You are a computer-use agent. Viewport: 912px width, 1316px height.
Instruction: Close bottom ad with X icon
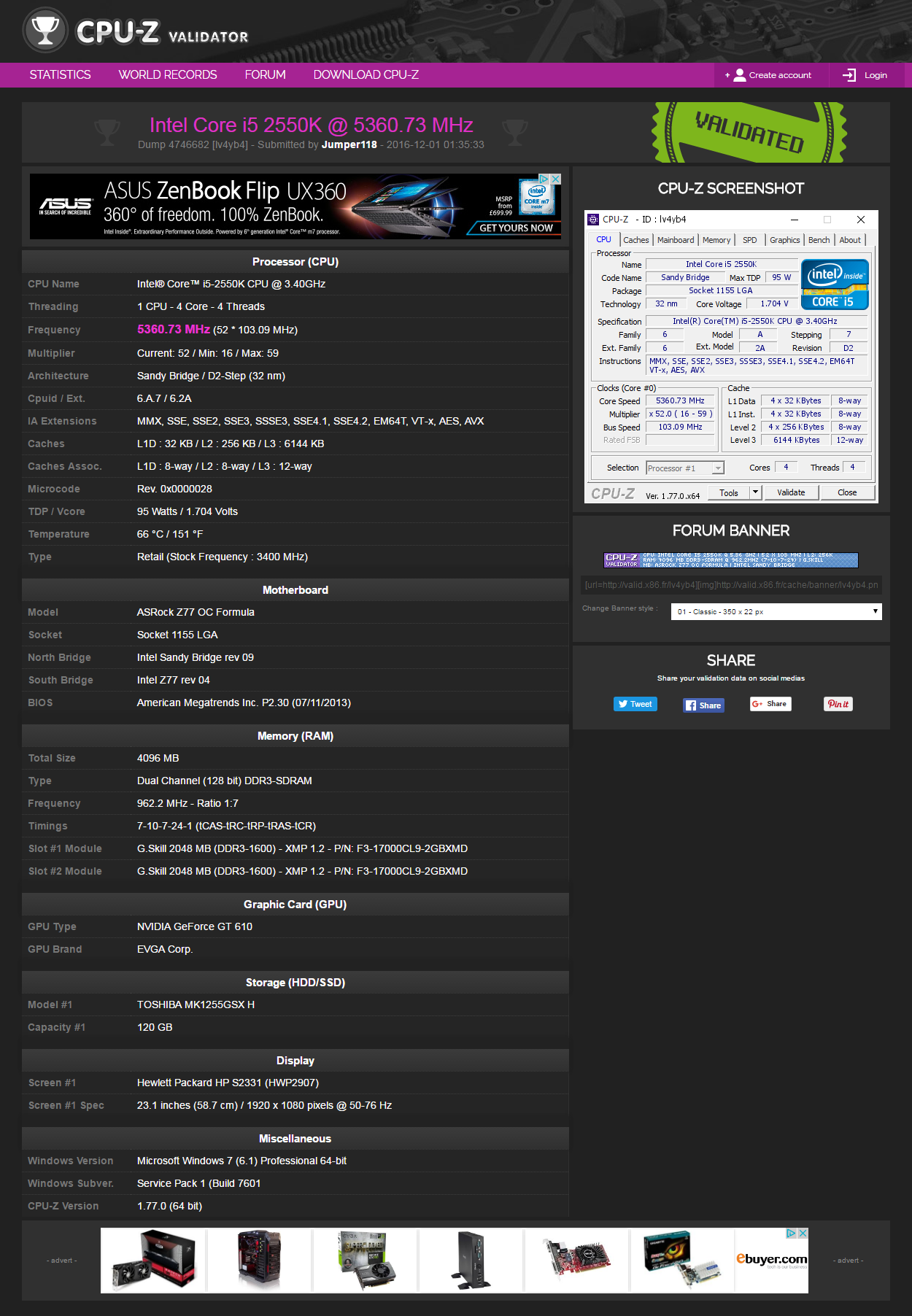pyautogui.click(x=803, y=1234)
